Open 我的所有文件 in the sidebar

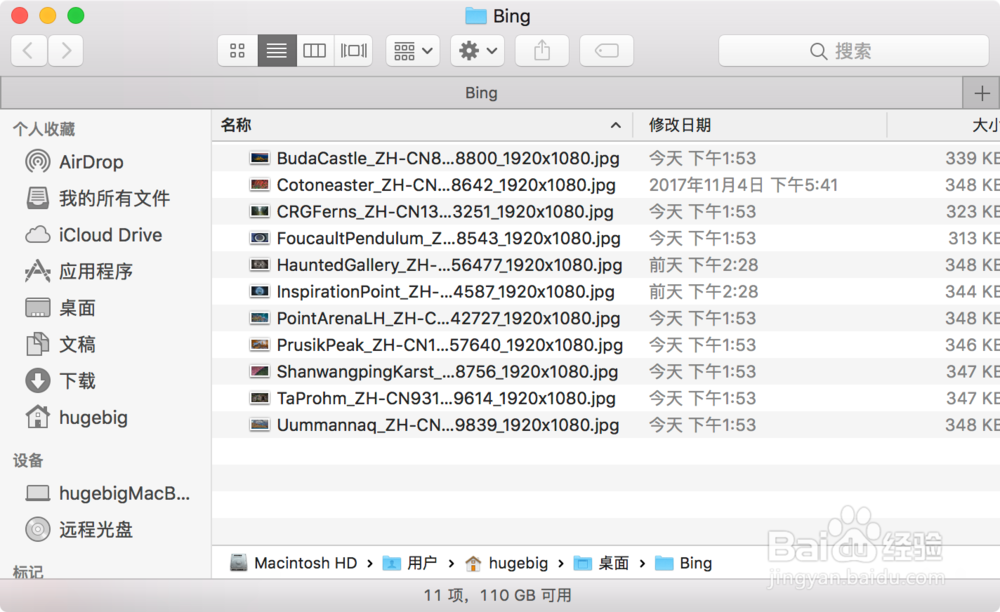pyautogui.click(x=98, y=198)
